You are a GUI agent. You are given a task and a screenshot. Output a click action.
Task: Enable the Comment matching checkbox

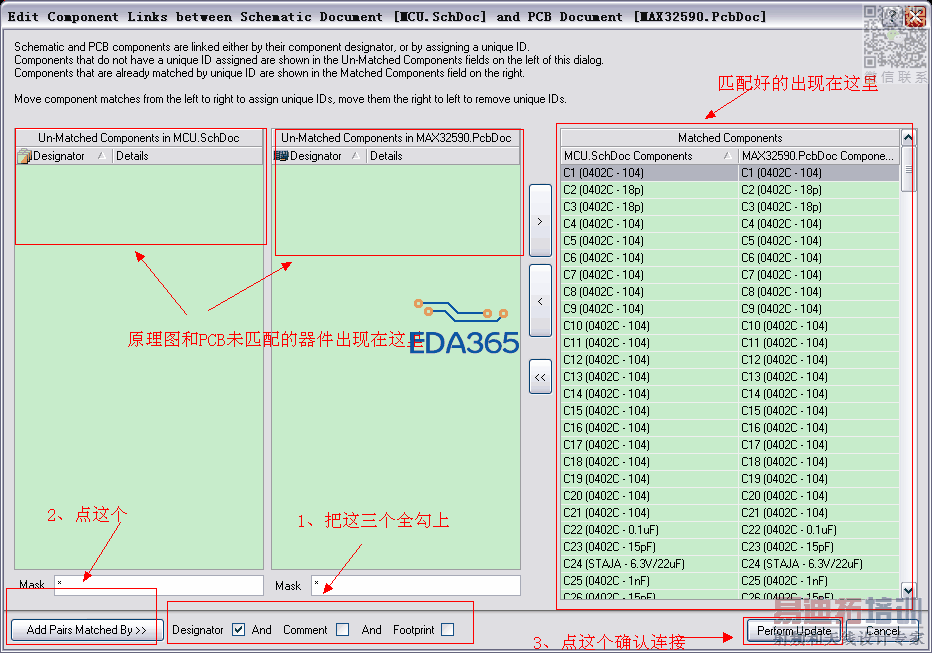(342, 630)
